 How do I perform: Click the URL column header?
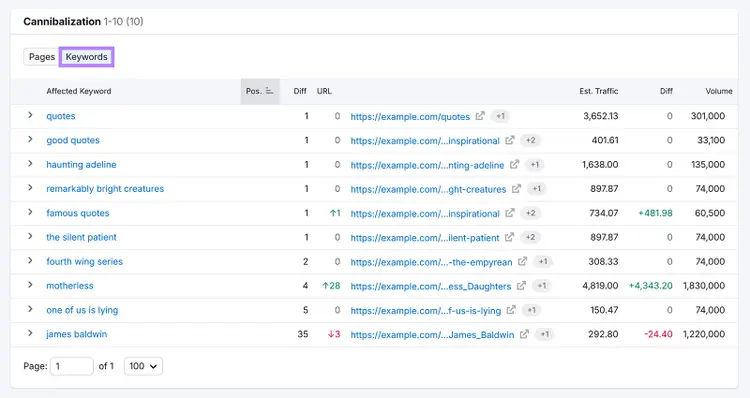tap(324, 91)
